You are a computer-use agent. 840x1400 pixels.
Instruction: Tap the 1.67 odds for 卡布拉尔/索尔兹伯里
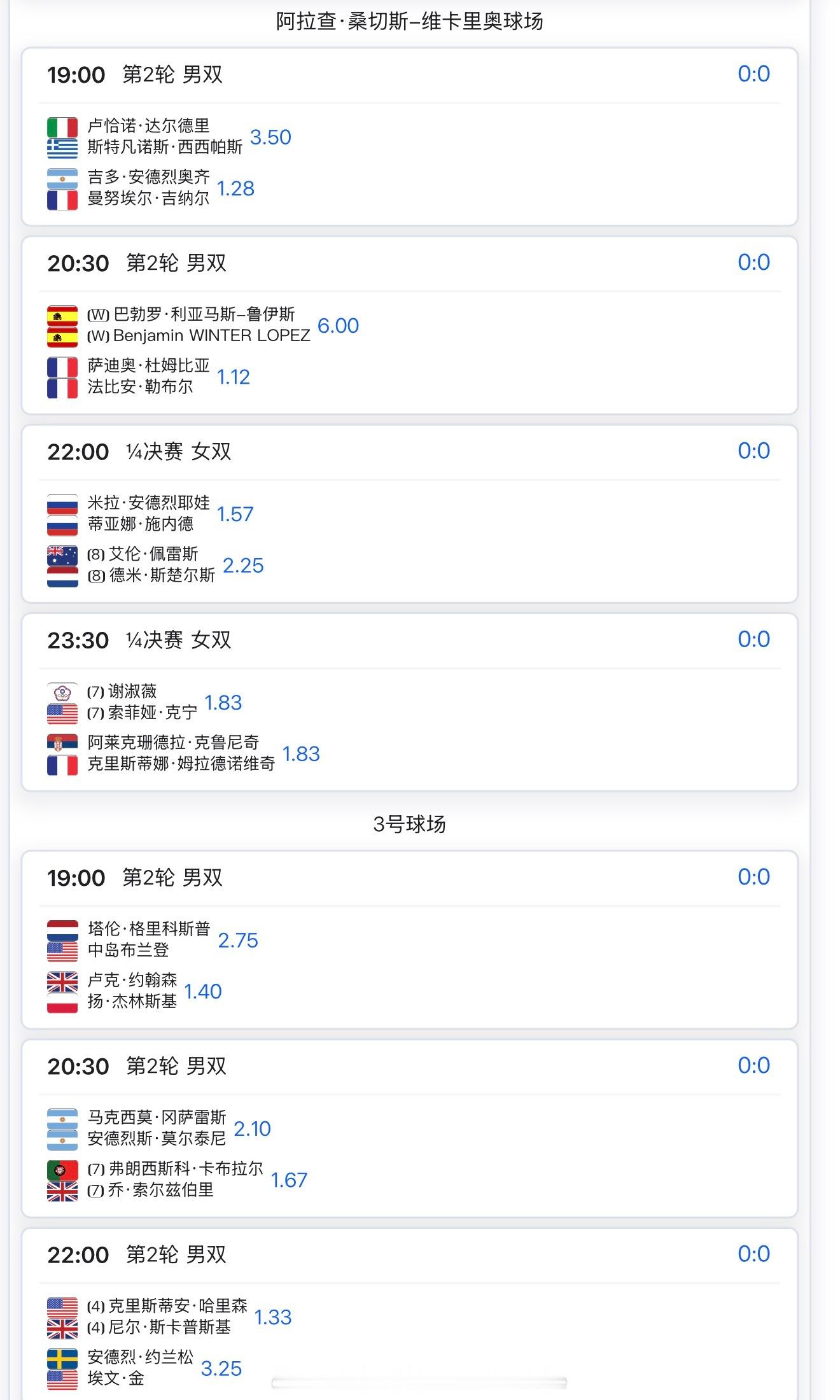pos(289,1180)
